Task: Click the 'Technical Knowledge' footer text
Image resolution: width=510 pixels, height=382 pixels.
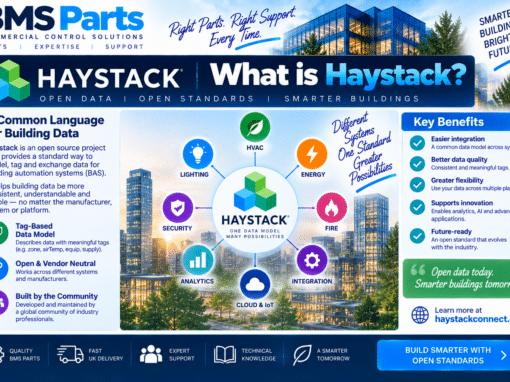Action: coord(259,355)
